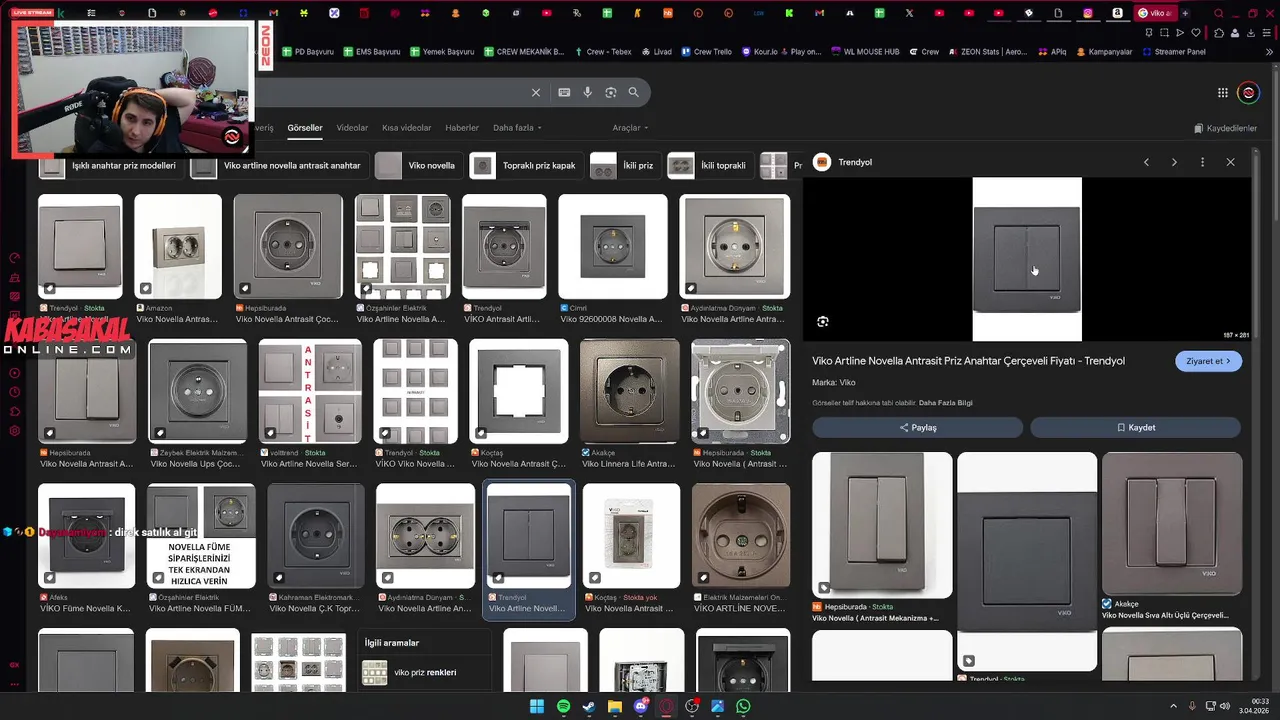Switch to the Videolar tab
The width and height of the screenshot is (1280, 720).
click(x=352, y=128)
